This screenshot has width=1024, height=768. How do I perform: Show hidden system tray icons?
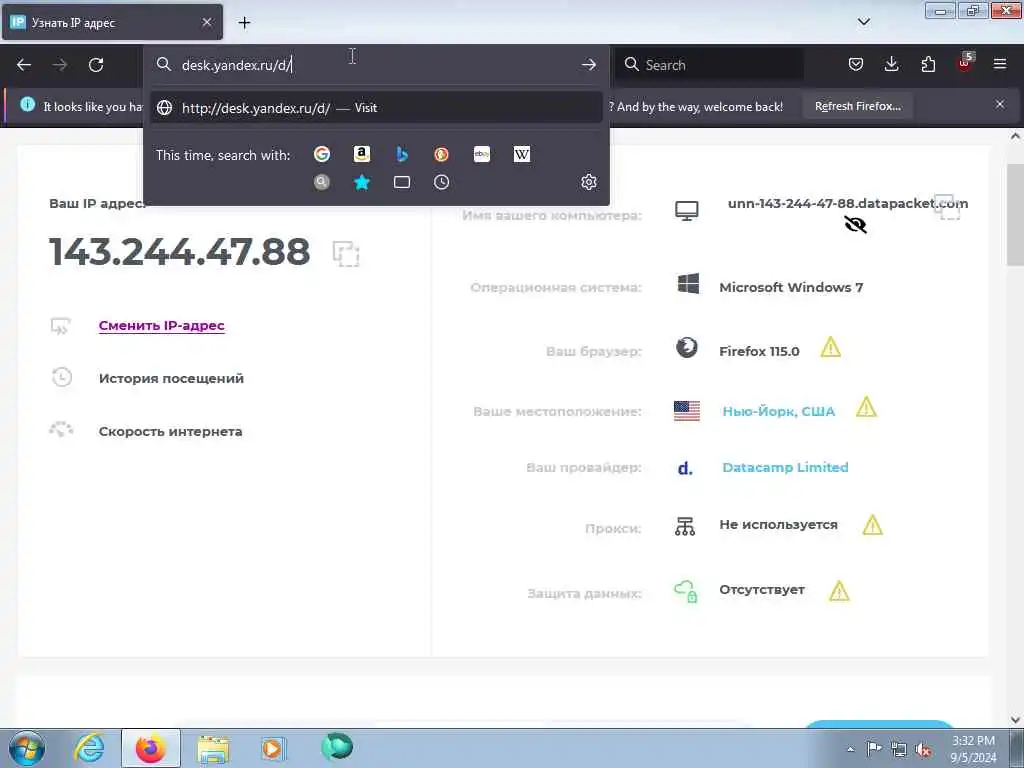coord(850,749)
